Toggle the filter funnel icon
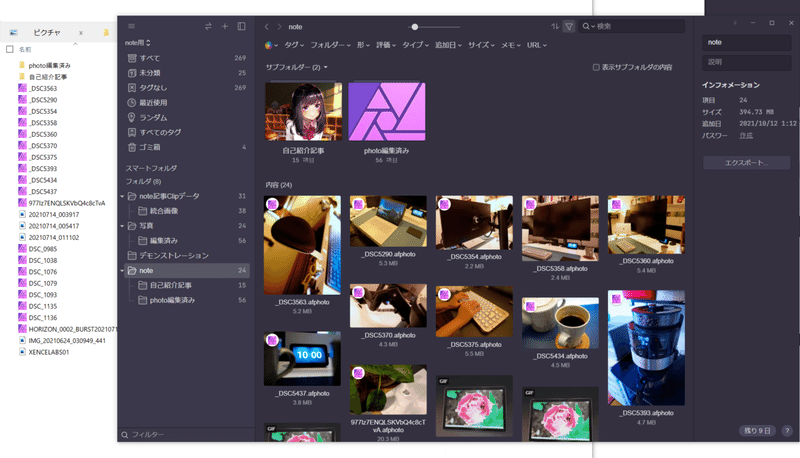The height and width of the screenshot is (458, 800). coord(569,27)
